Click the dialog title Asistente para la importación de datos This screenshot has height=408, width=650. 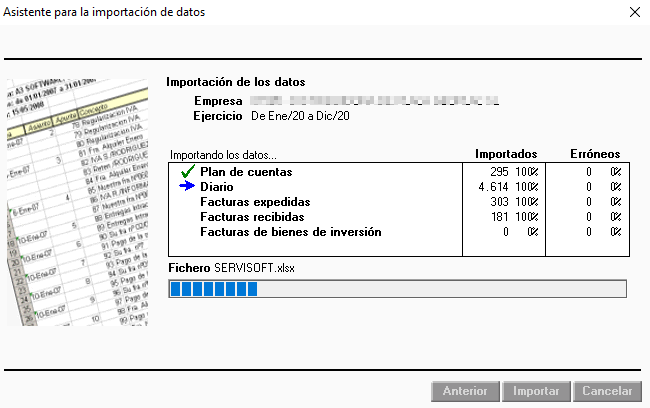click(104, 12)
